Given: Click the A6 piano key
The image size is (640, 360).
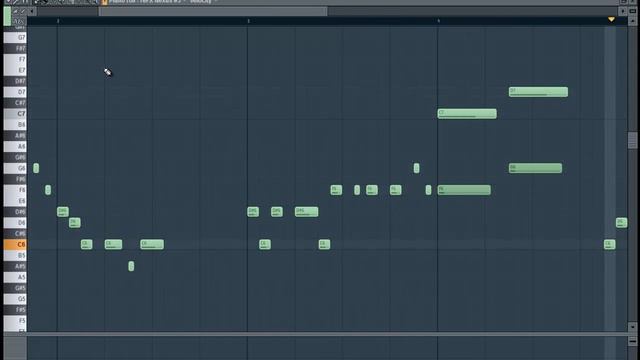Looking at the screenshot, I should pyautogui.click(x=15, y=147).
